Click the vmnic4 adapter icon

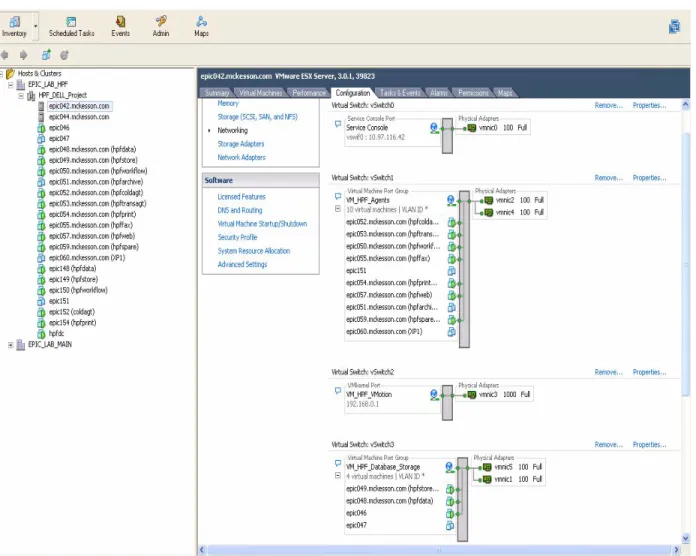489,213
